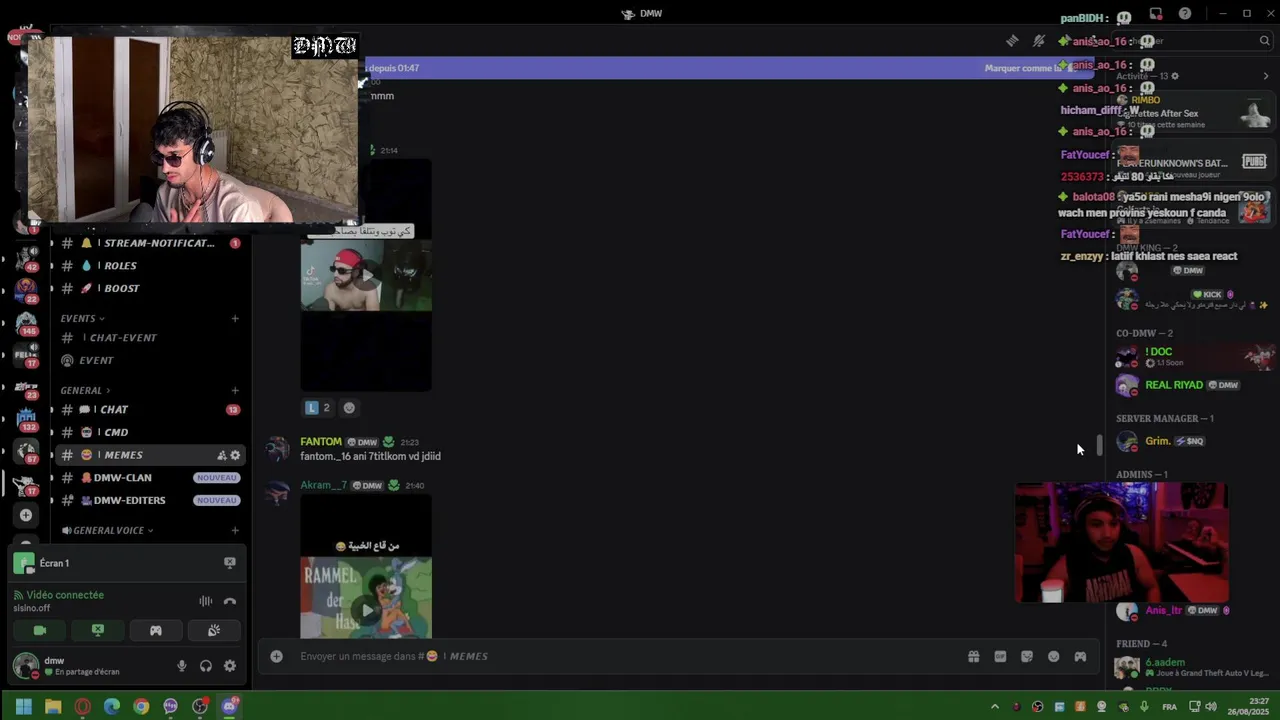
Task: Open FANTOM's user profile name
Action: click(x=321, y=441)
